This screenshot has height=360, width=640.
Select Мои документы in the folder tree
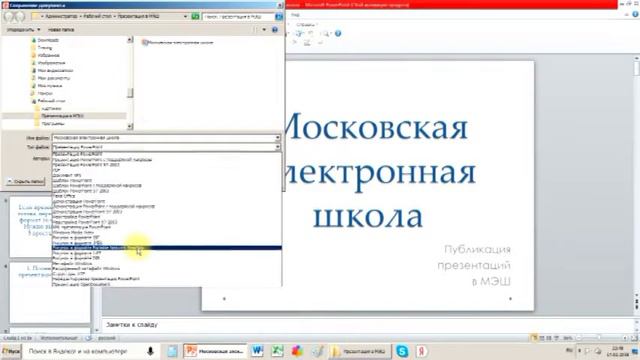coord(53,78)
